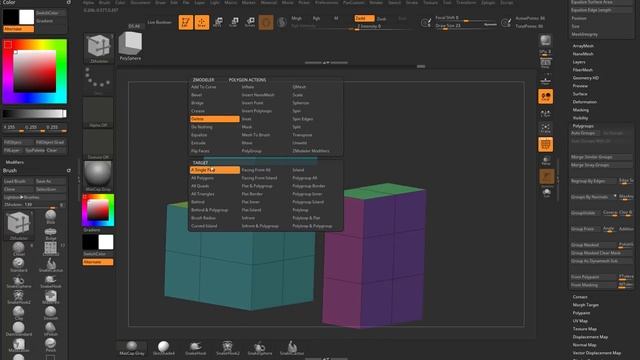Select the Smooth brush icon

(51, 313)
